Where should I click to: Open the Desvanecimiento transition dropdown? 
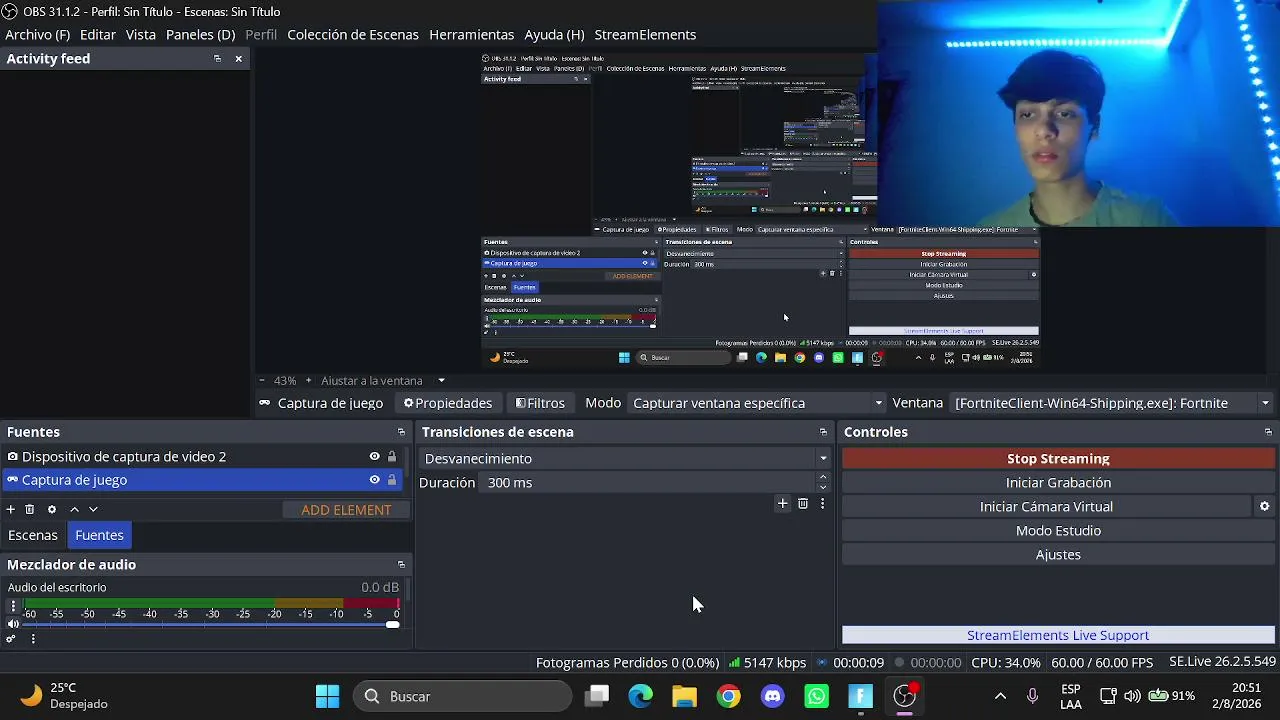[x=626, y=458]
